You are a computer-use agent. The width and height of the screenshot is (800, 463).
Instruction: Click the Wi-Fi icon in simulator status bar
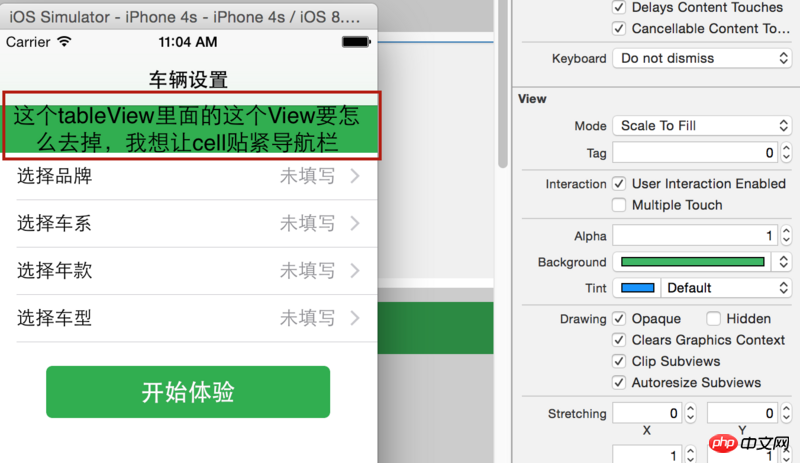coord(64,41)
